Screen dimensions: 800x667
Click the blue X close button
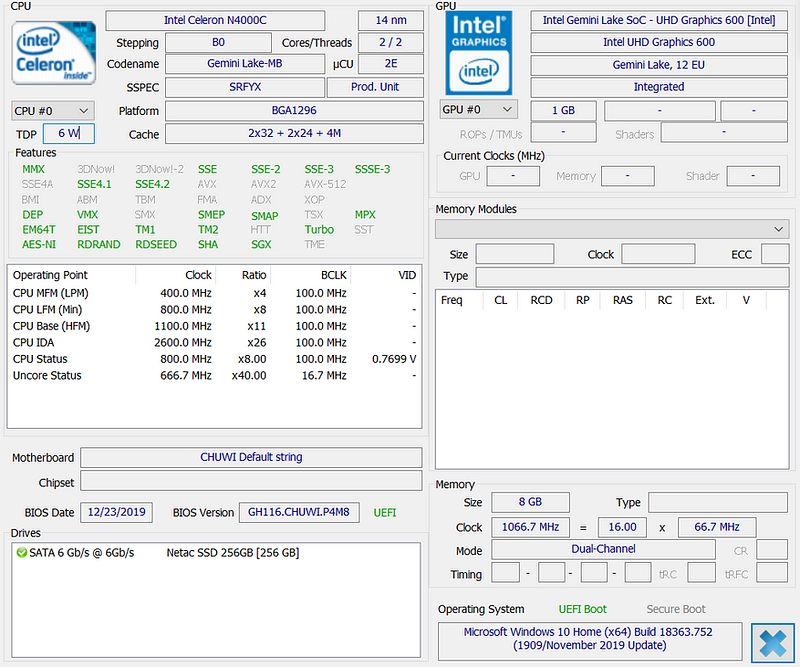tap(772, 643)
